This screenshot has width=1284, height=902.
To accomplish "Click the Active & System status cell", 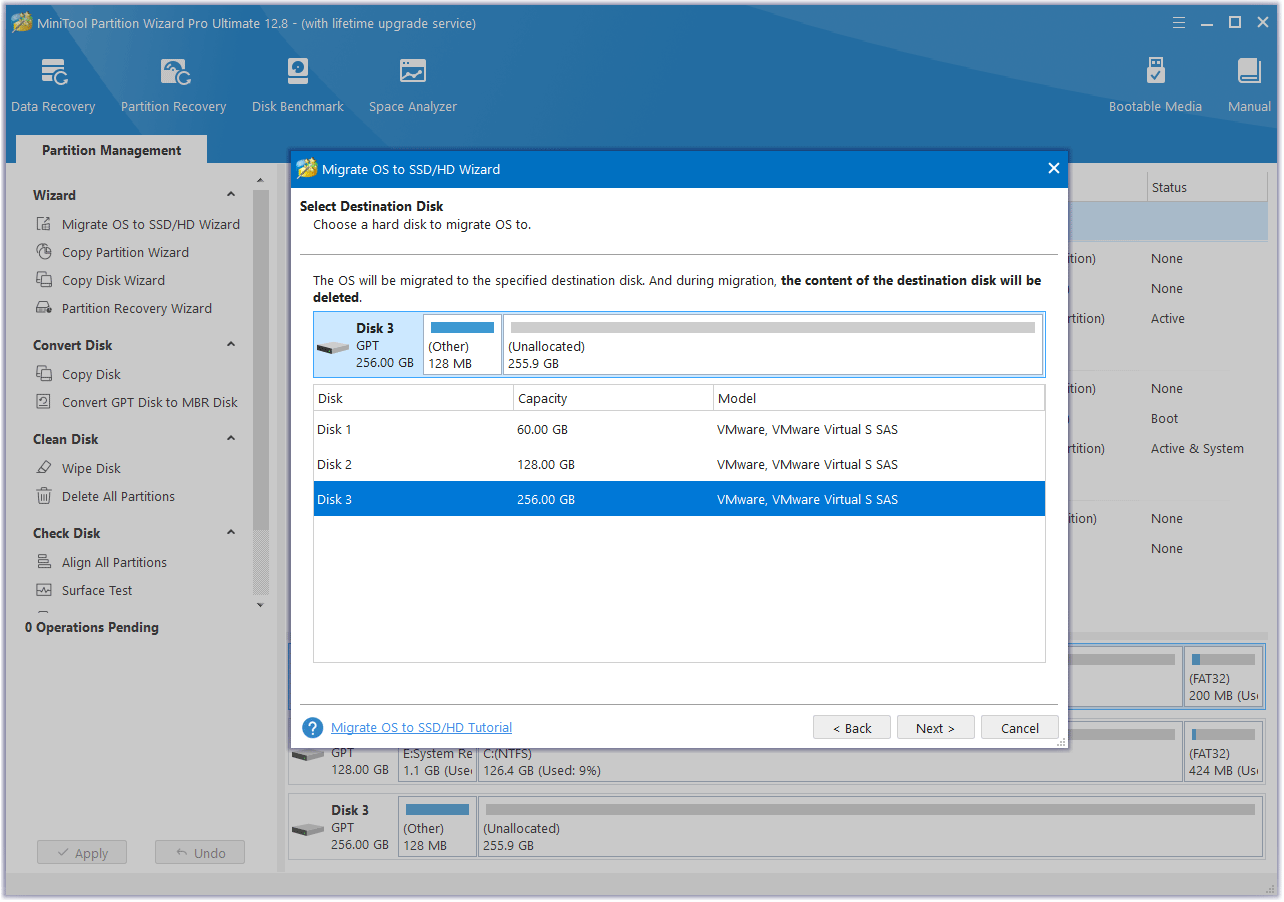I will click(x=1197, y=449).
